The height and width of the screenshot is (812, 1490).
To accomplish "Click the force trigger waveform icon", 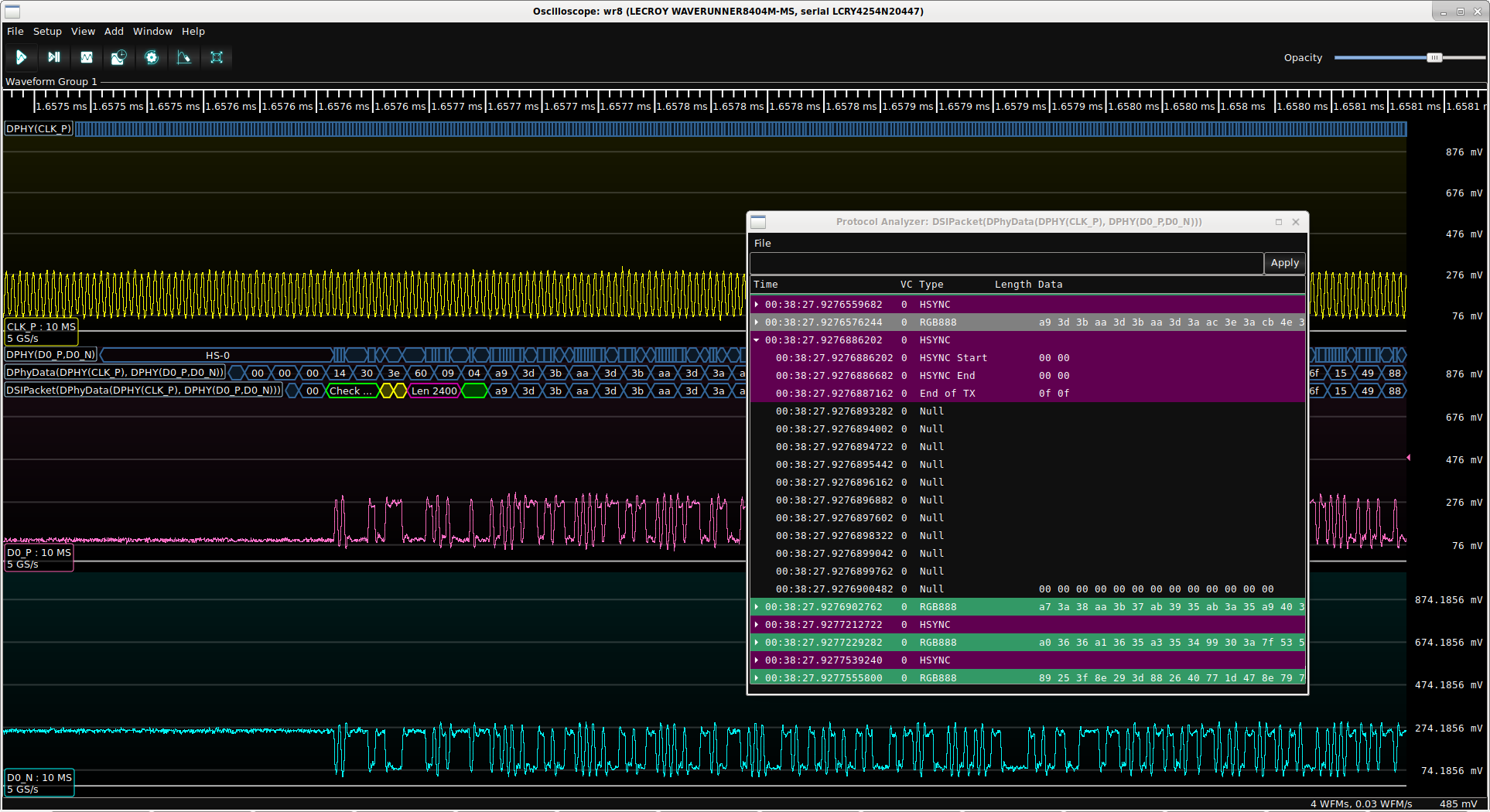I will [86, 57].
